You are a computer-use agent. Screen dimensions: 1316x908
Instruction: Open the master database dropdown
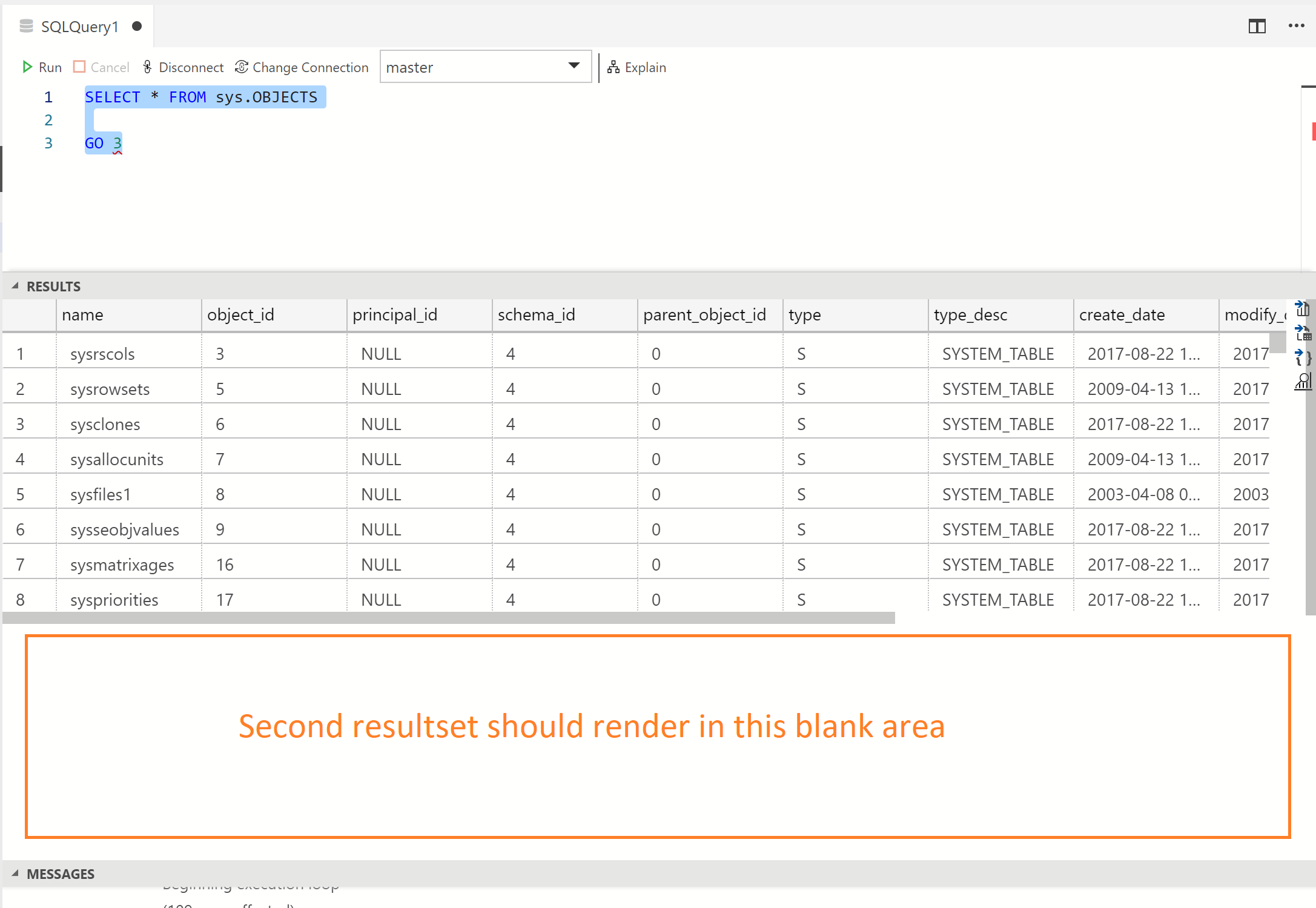coord(484,67)
